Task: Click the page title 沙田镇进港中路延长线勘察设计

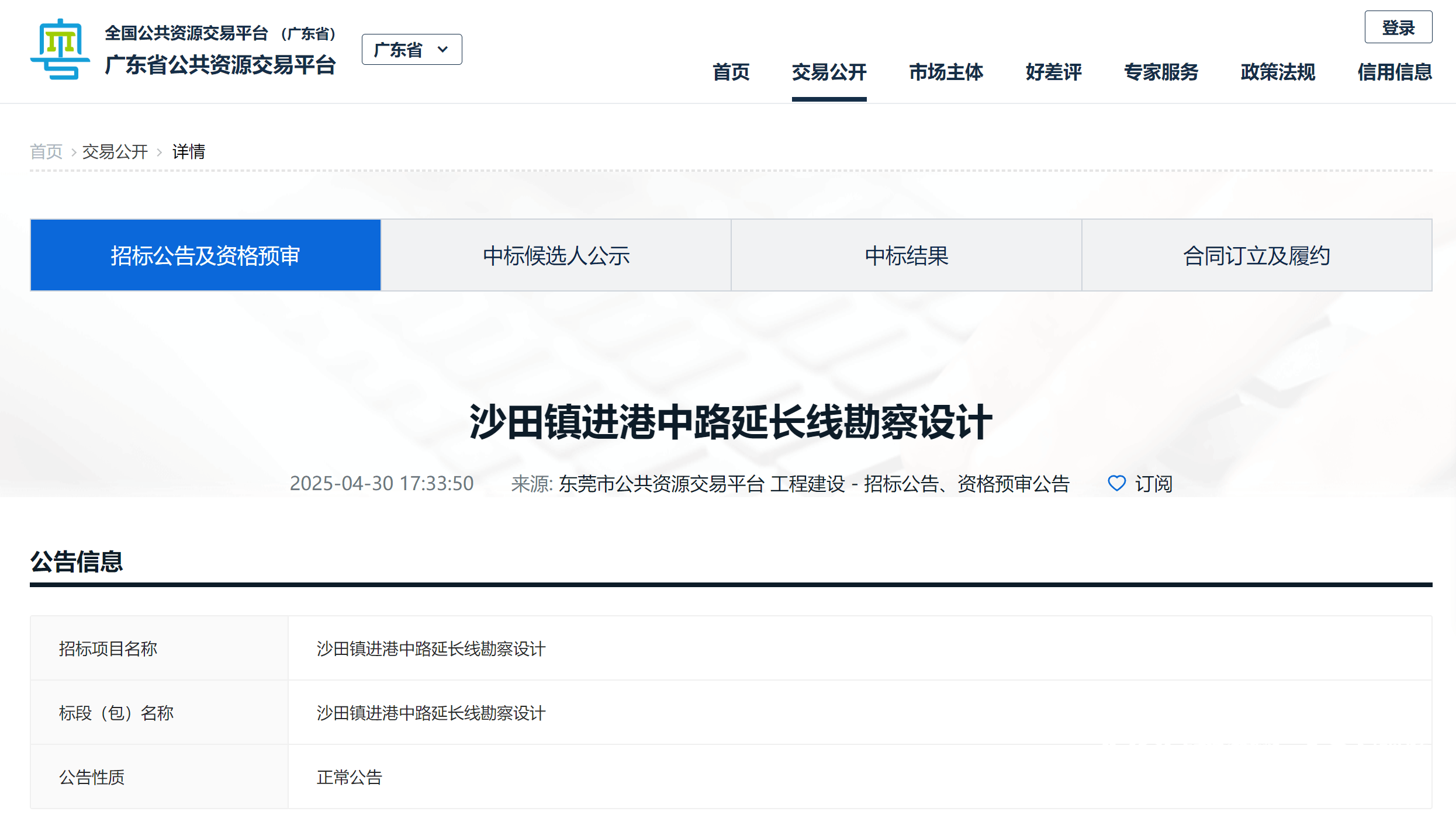Action: 731,422
